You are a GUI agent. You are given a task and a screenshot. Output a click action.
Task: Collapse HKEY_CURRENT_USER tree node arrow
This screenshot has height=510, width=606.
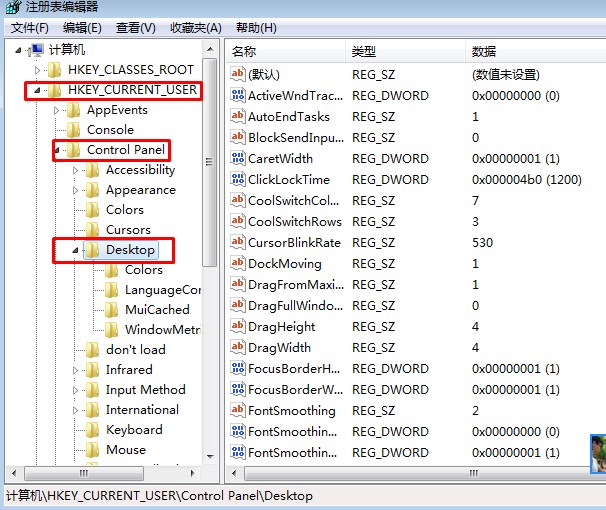tap(37, 90)
